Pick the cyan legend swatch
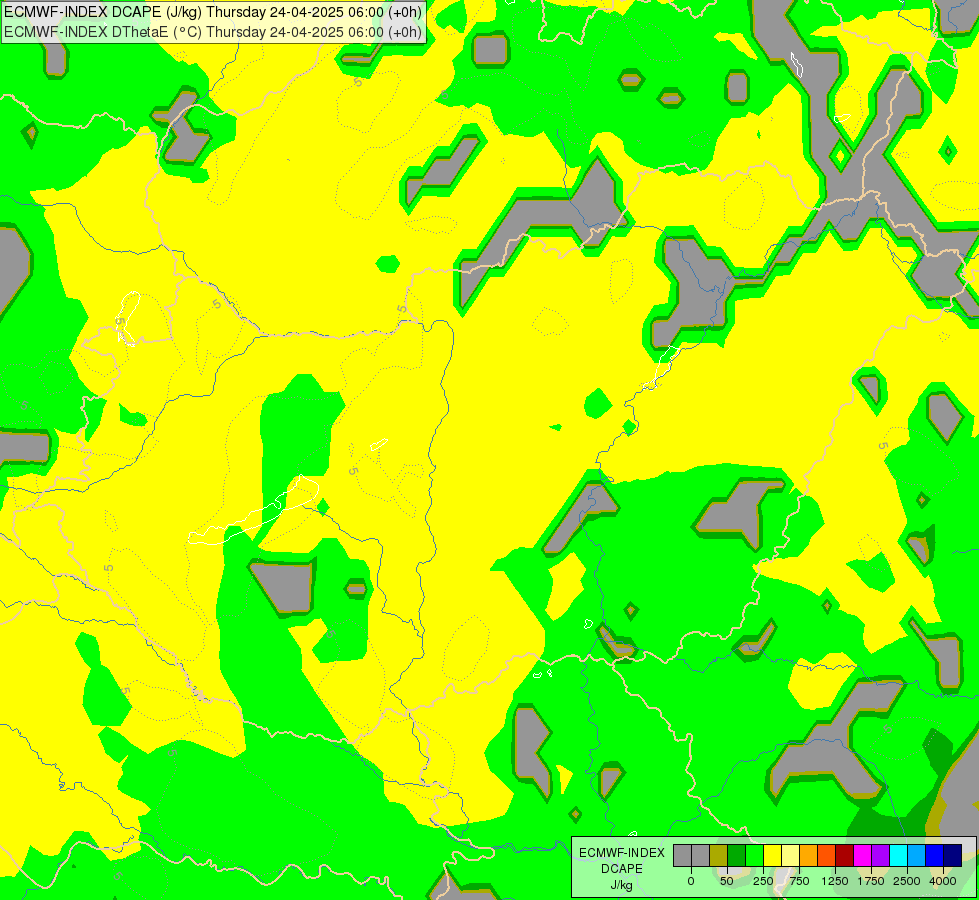Image resolution: width=979 pixels, height=900 pixels. [898, 856]
